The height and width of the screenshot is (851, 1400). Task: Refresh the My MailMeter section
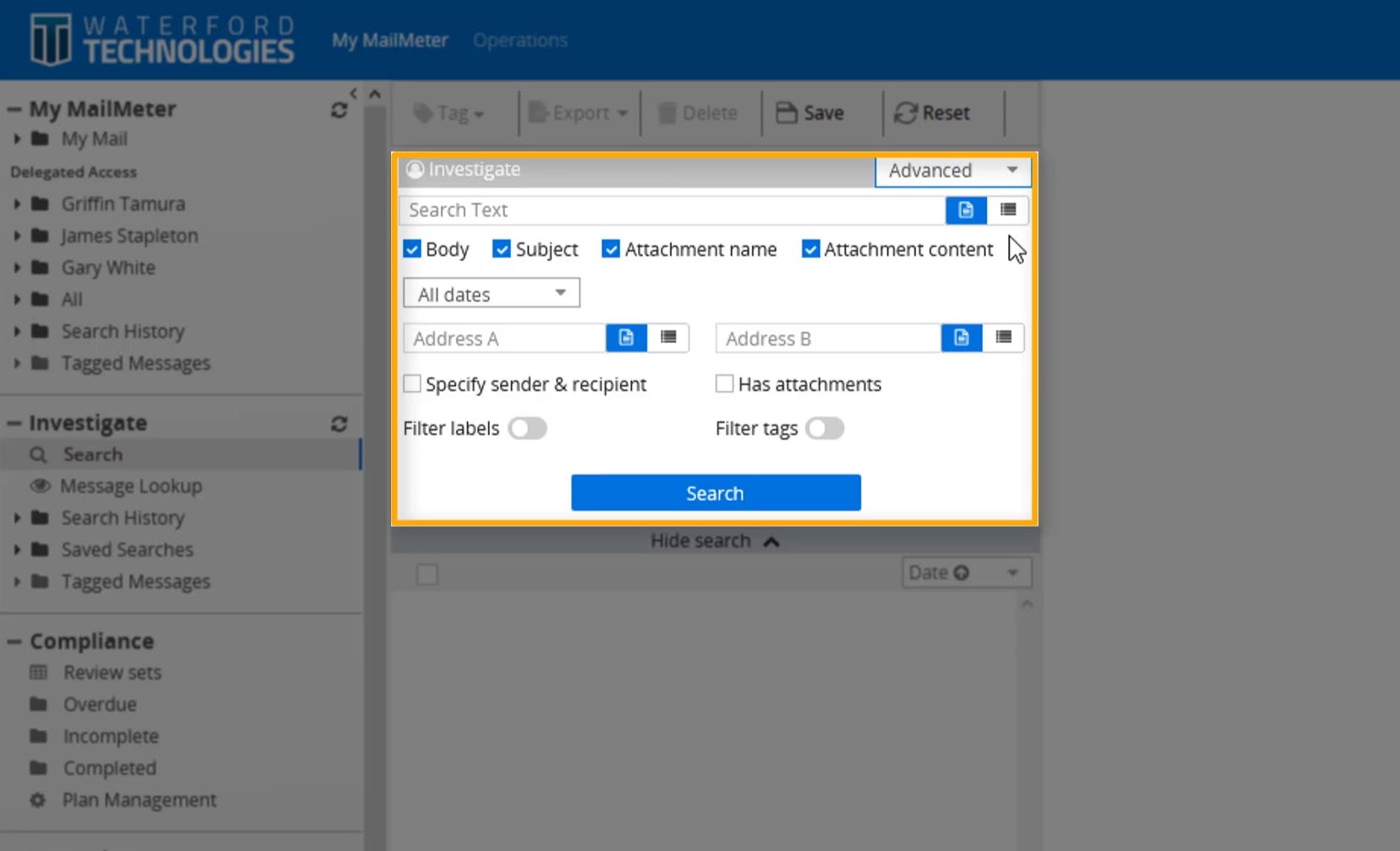(339, 110)
